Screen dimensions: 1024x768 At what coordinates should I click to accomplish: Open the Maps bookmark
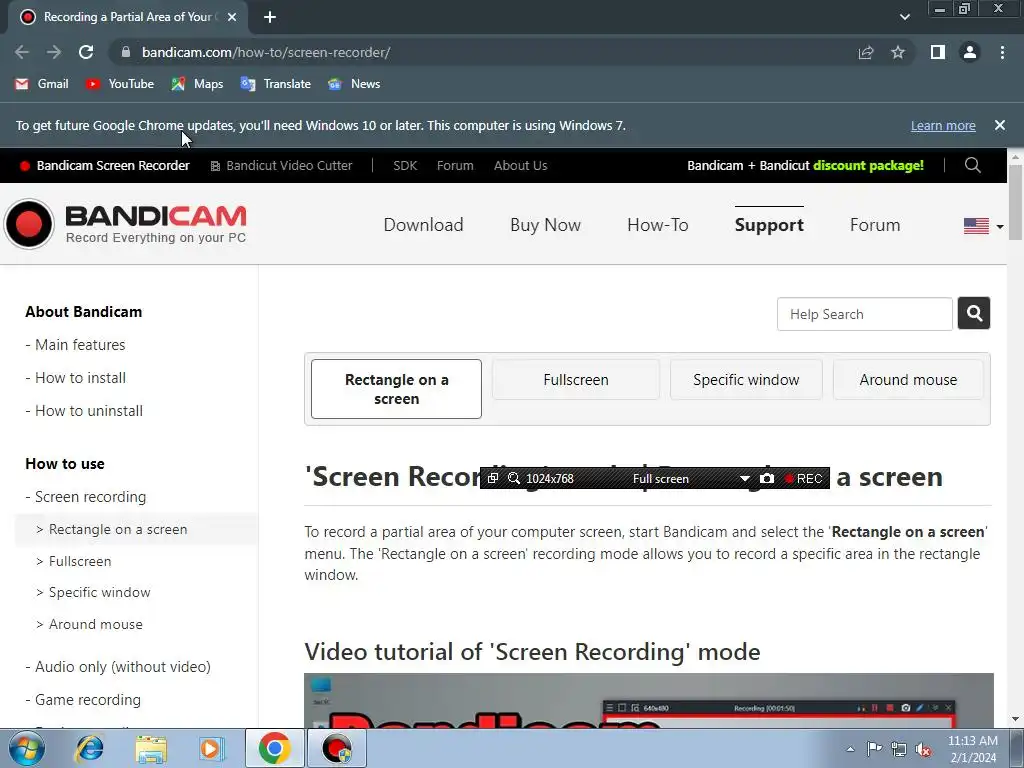point(197,84)
